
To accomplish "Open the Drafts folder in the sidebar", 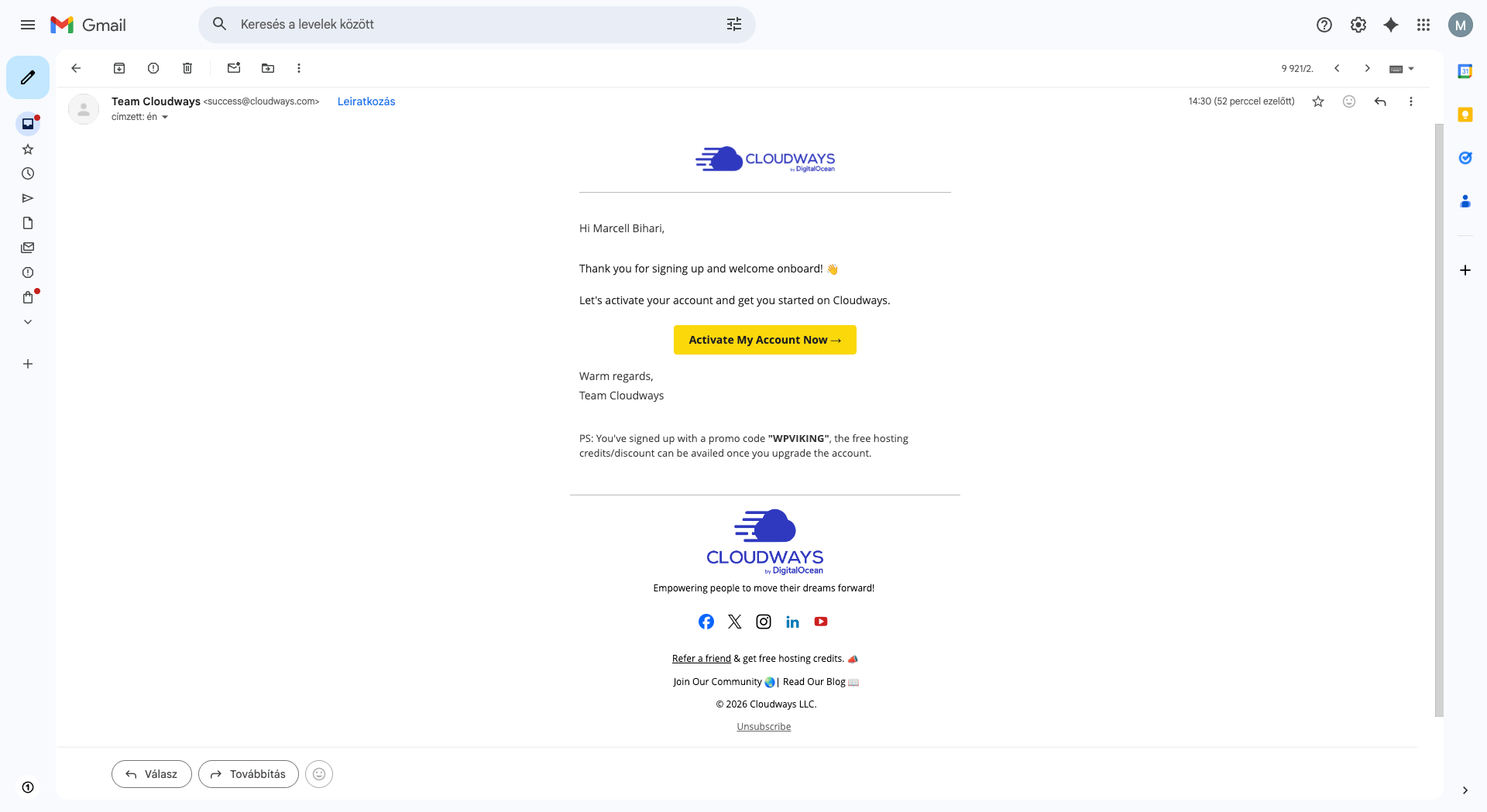I will coord(28,223).
